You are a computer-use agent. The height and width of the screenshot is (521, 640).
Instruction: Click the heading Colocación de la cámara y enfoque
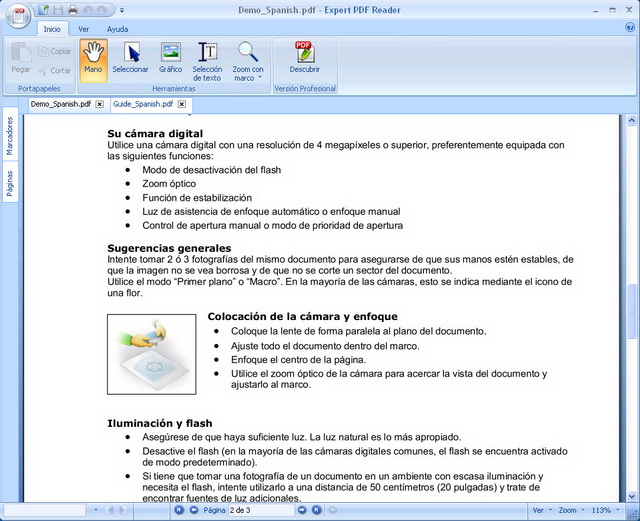[302, 316]
